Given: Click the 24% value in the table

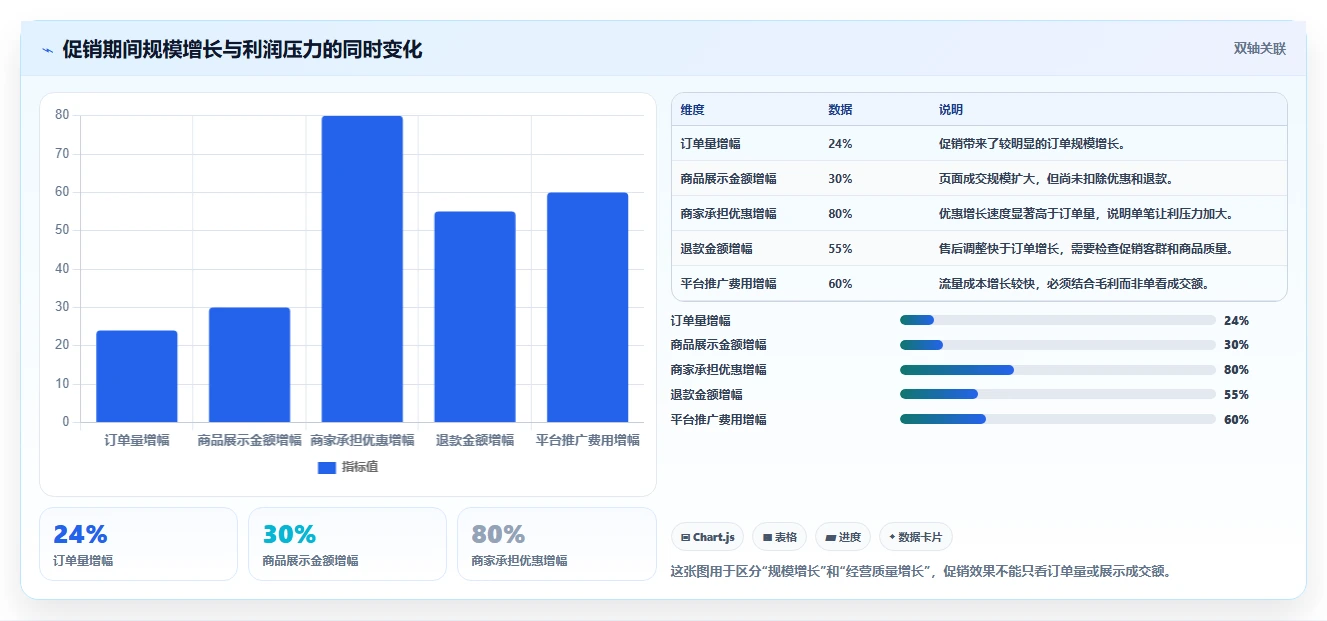Looking at the screenshot, I should (840, 144).
